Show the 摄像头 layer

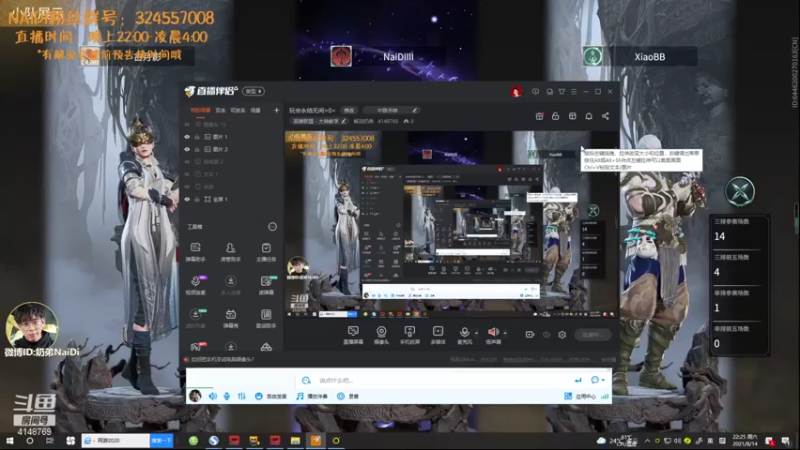[187, 124]
